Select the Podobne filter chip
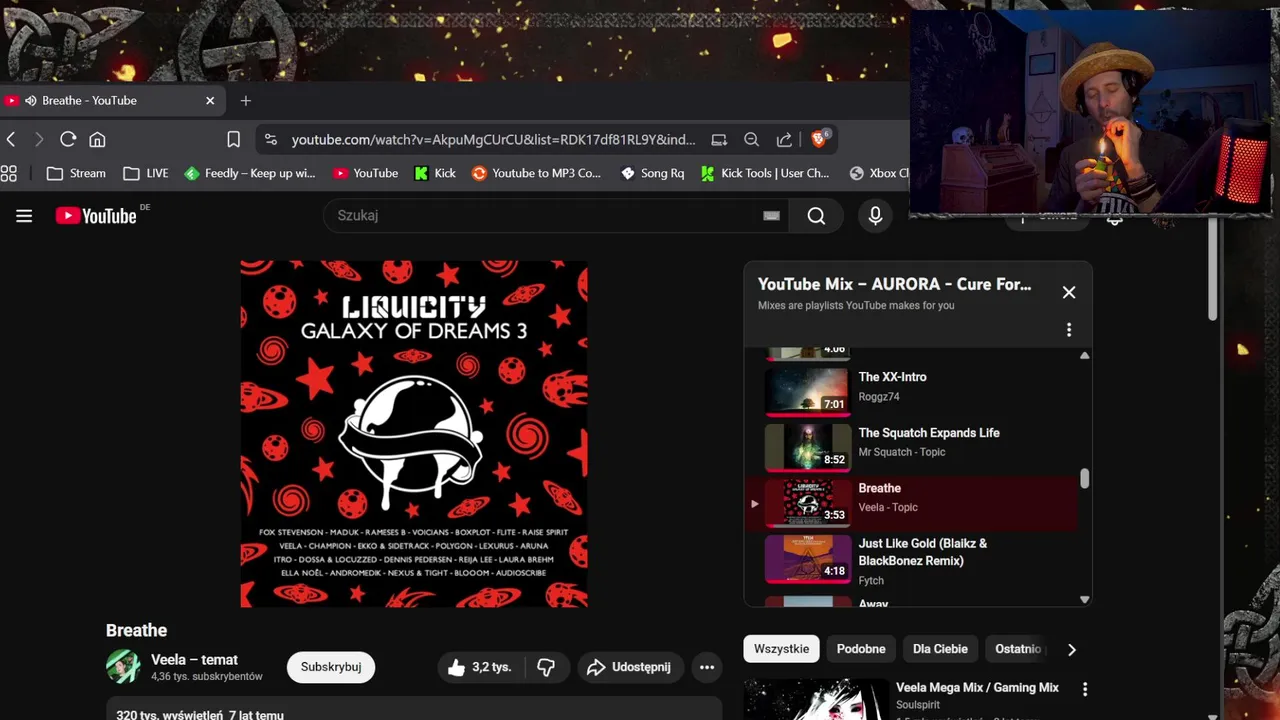This screenshot has width=1280, height=720. click(861, 649)
